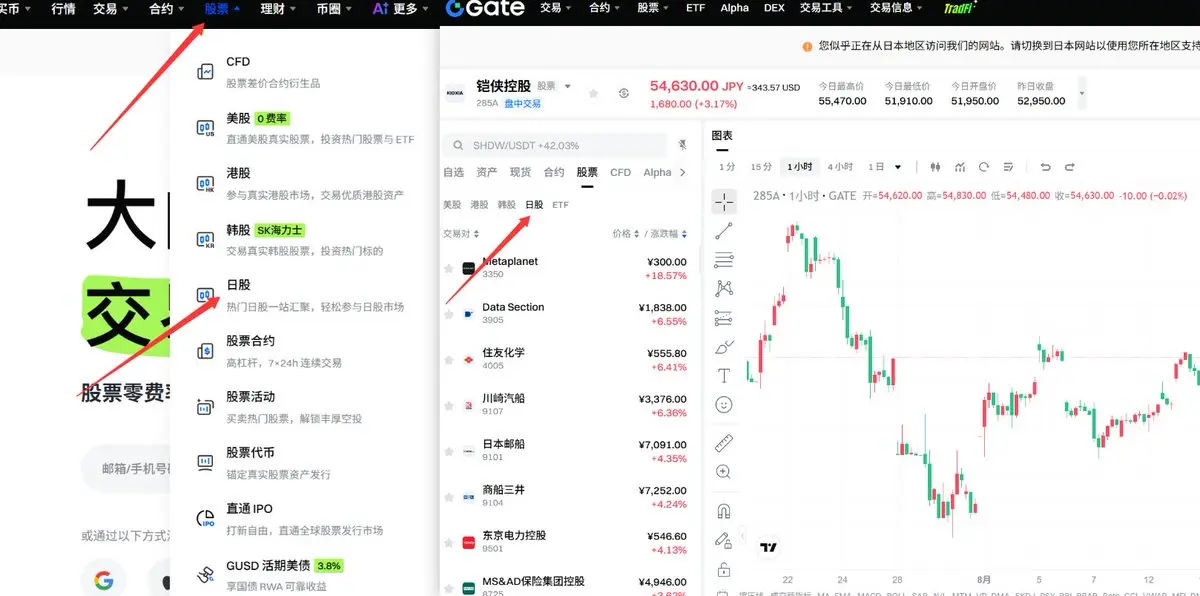Toggle lock all drawings padlock
Screen dimensions: 1200x596
[724, 569]
